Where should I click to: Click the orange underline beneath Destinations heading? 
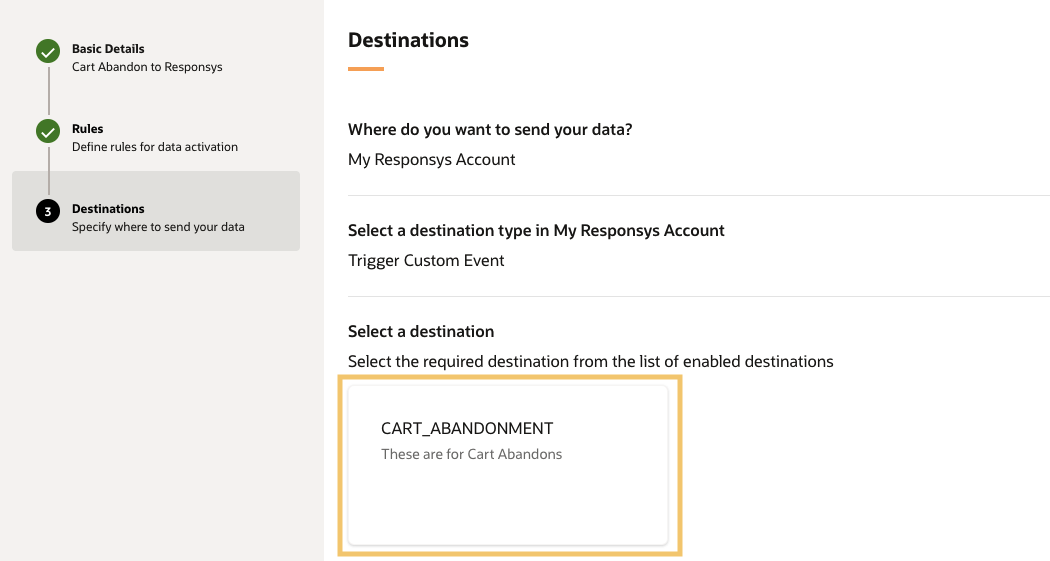[x=366, y=69]
